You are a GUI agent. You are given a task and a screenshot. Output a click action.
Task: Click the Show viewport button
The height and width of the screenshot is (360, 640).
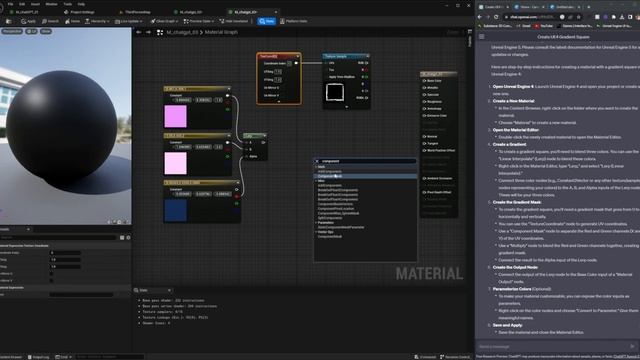(x=46, y=31)
